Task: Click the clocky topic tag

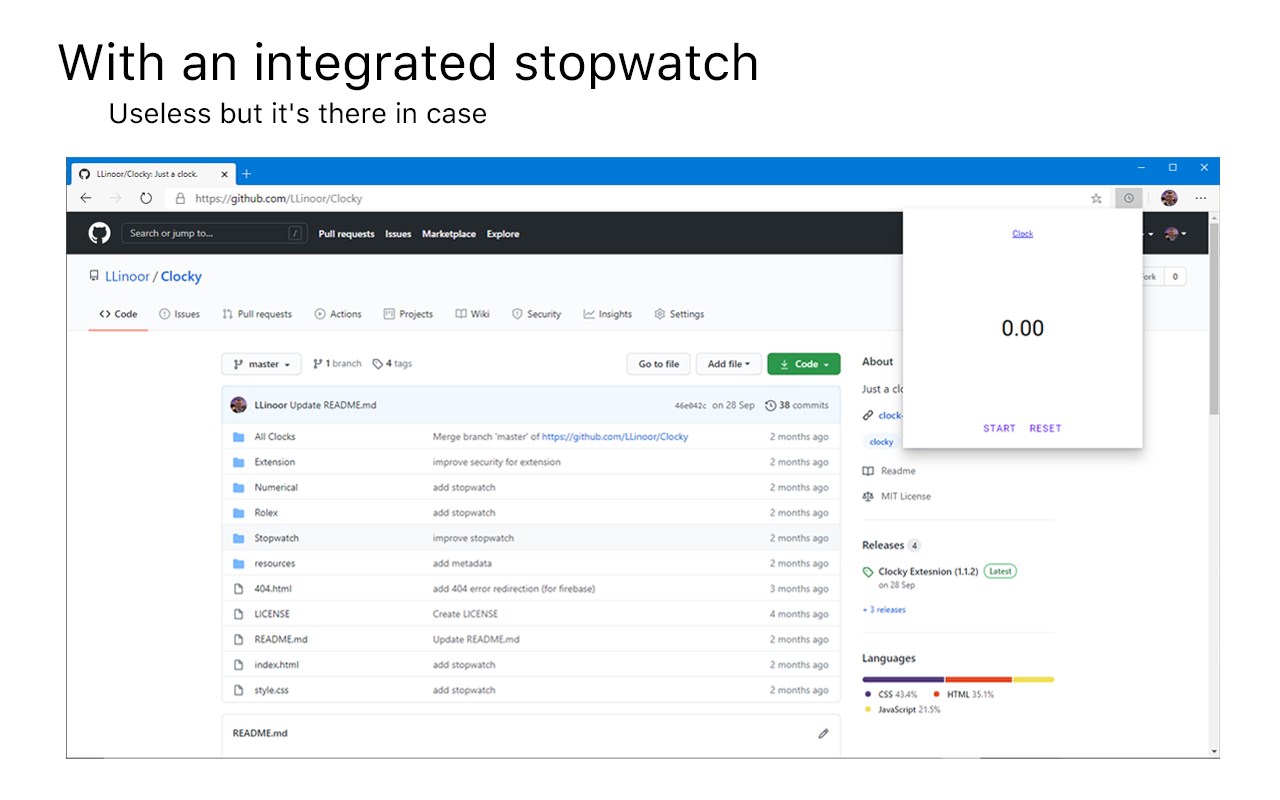Action: tap(882, 441)
